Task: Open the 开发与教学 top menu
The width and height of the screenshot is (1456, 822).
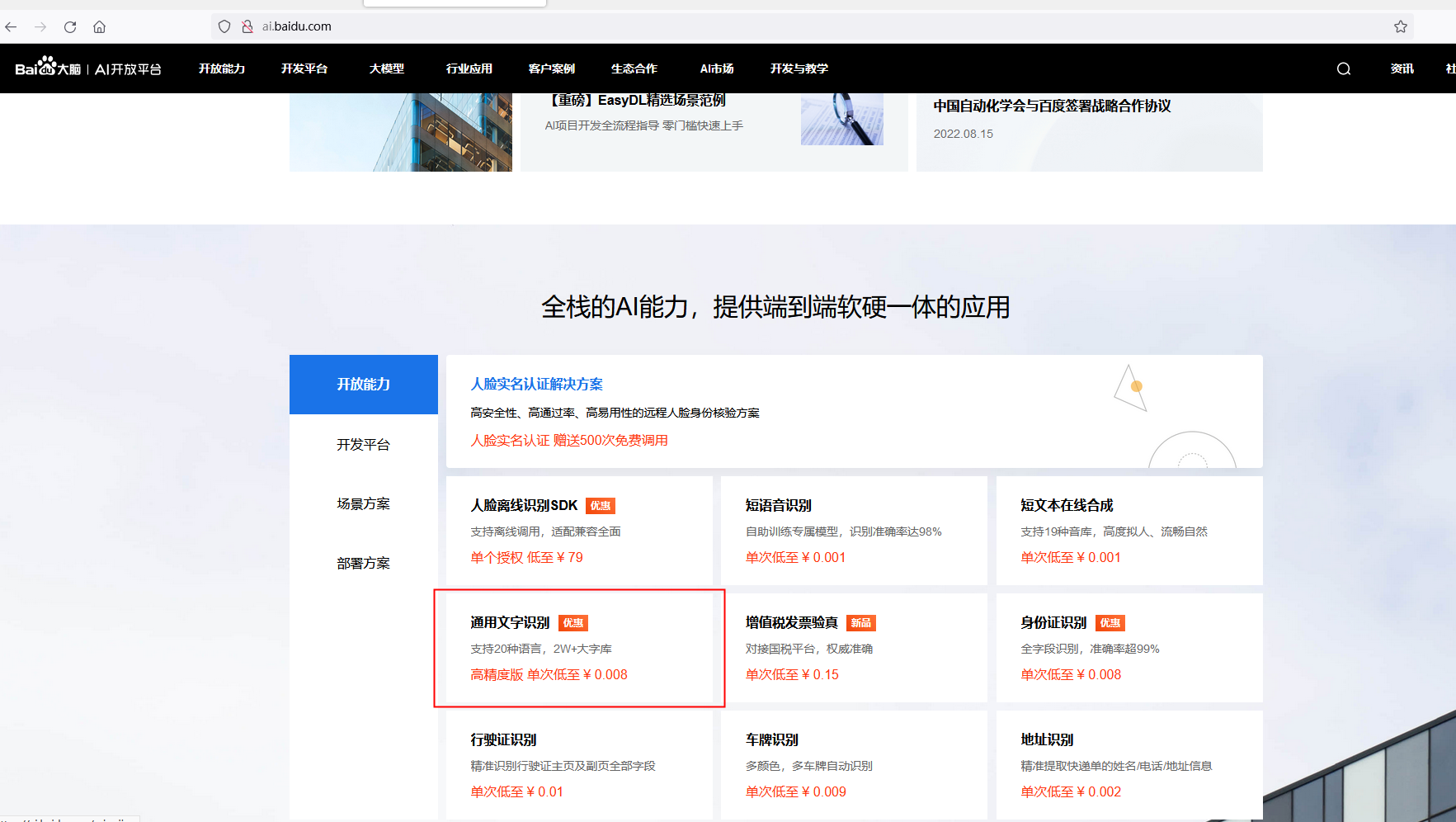Action: [x=799, y=68]
